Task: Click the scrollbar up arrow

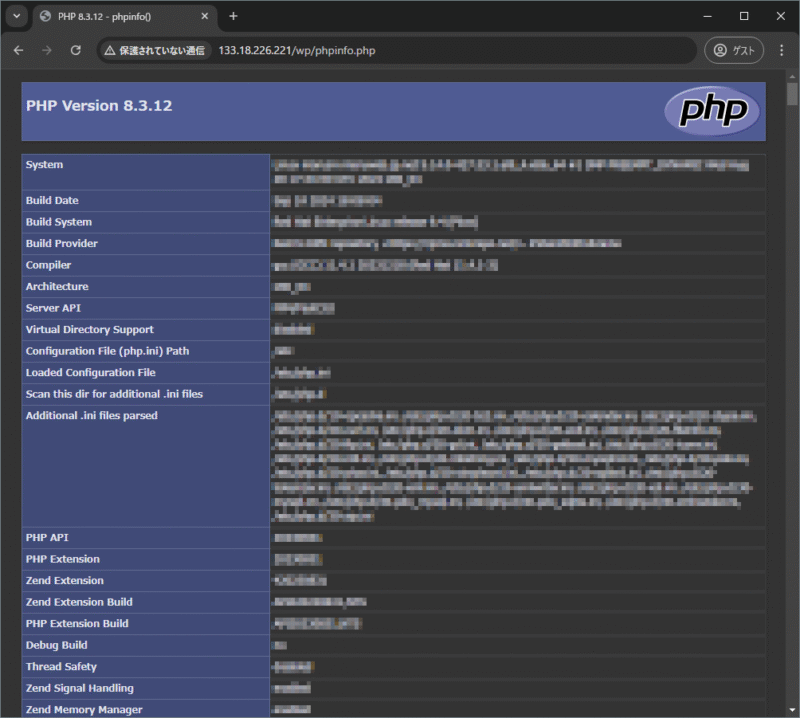Action: [792, 75]
